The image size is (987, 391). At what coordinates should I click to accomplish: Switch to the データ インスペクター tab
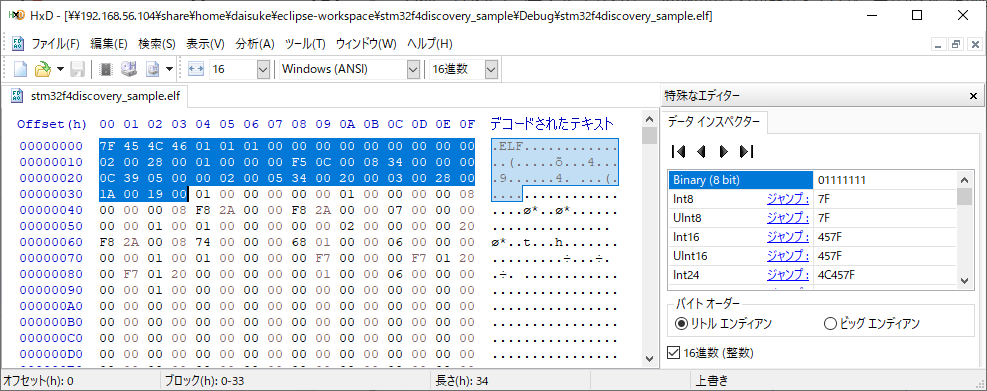pos(714,122)
